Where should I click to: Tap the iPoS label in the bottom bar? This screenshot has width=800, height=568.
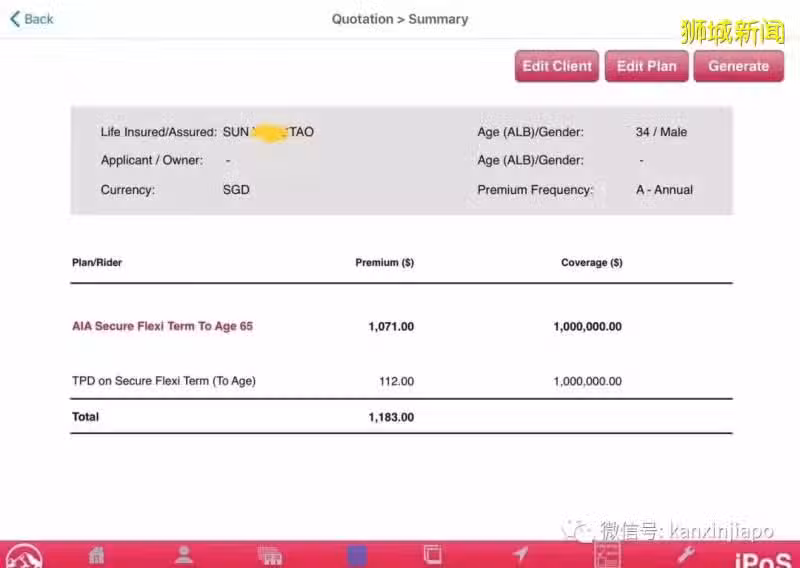tap(763, 559)
